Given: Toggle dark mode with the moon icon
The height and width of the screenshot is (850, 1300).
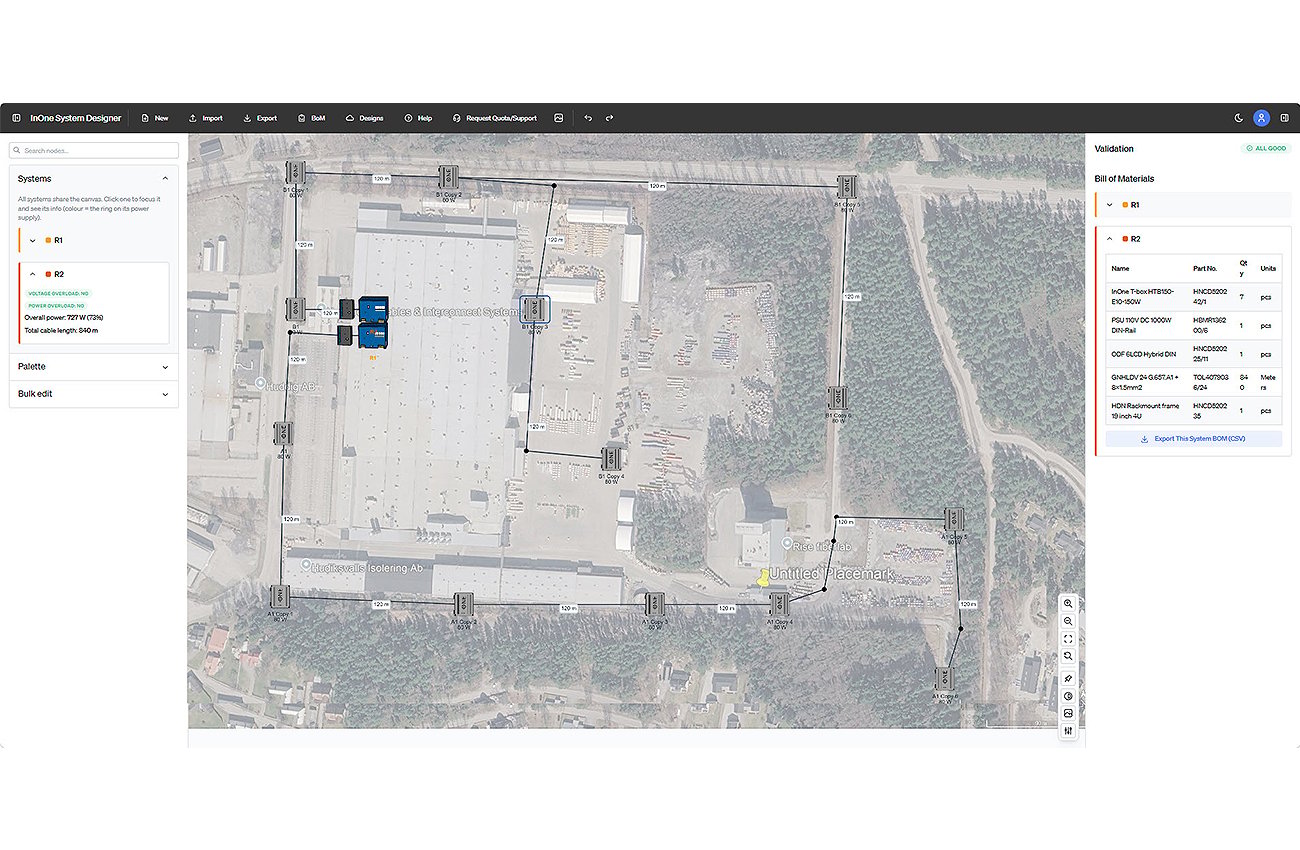Looking at the screenshot, I should (1239, 118).
